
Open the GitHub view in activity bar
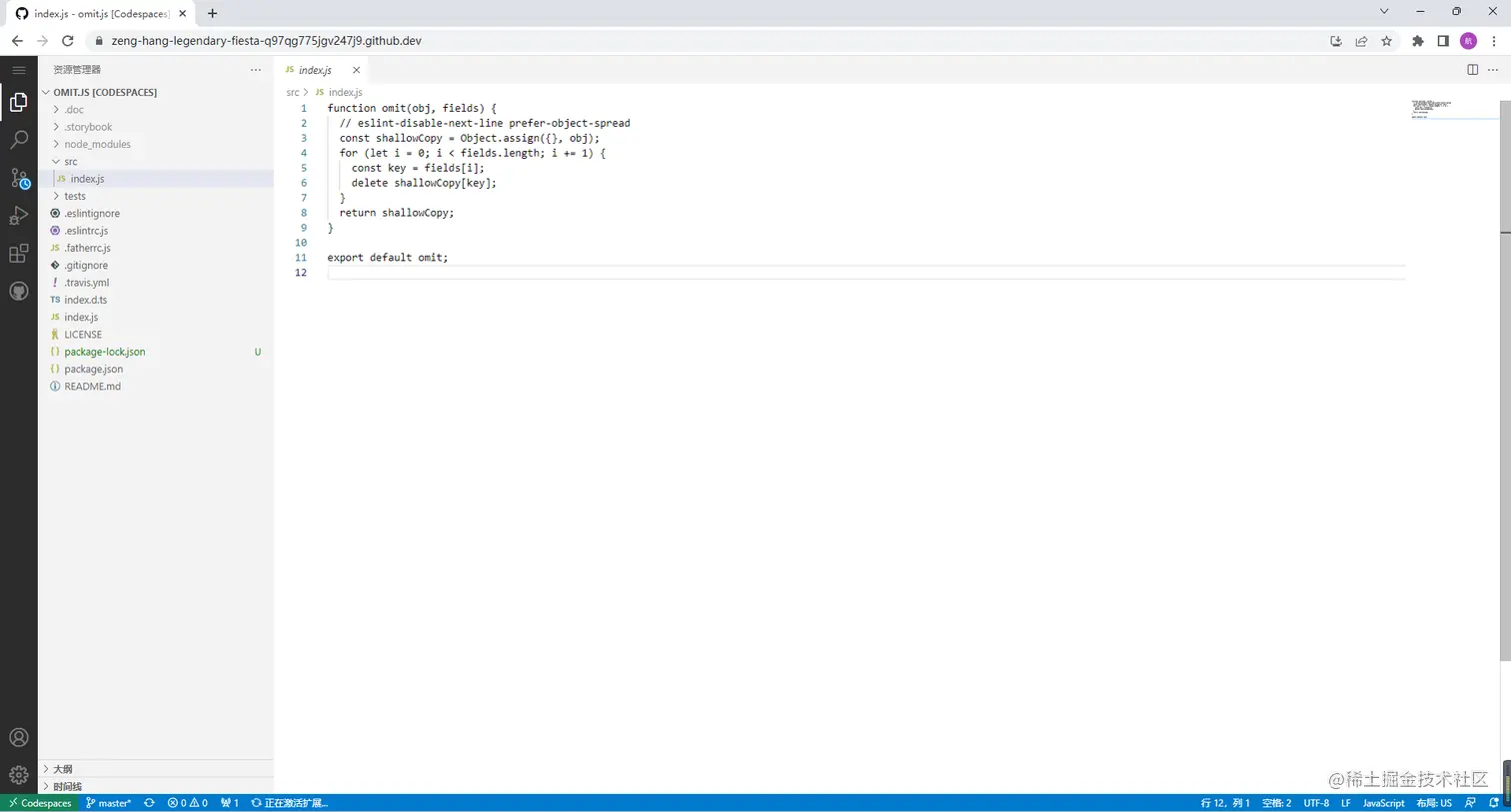(x=18, y=292)
